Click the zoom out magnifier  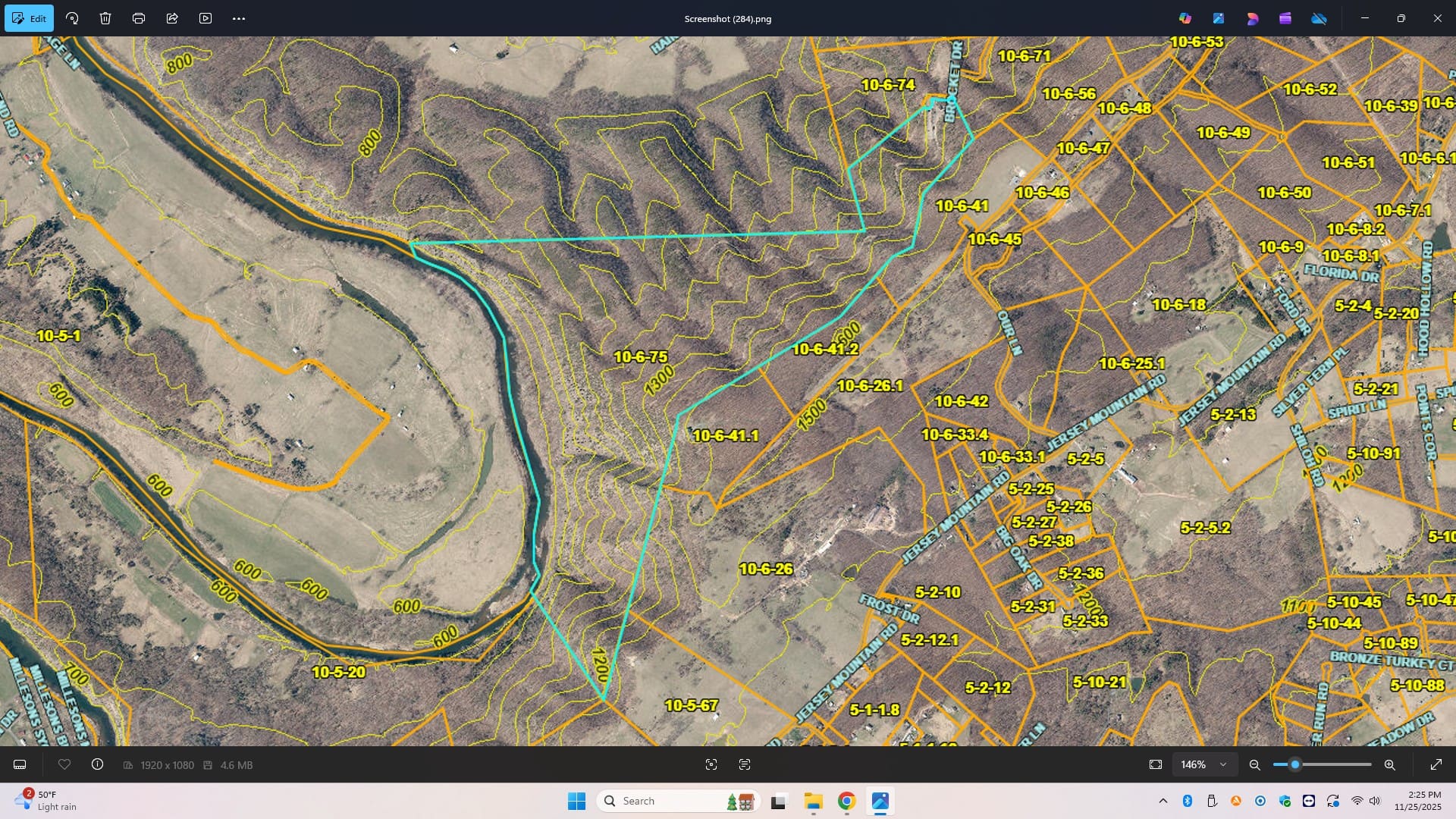pyautogui.click(x=1255, y=764)
